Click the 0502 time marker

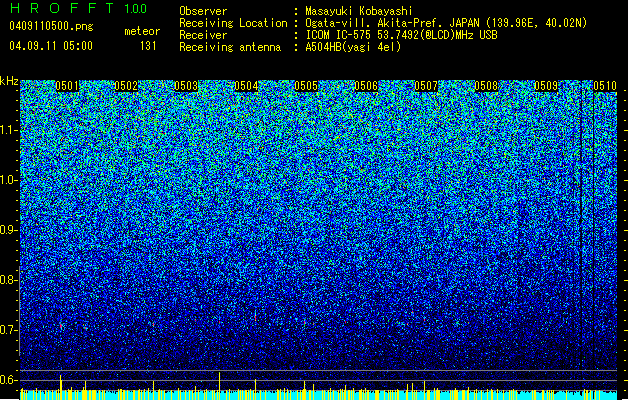[126, 86]
